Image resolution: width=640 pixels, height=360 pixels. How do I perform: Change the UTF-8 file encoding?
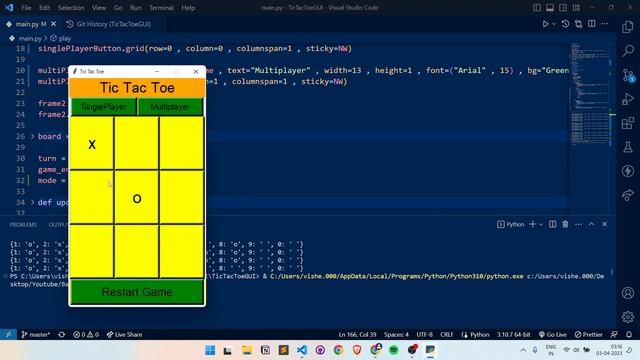pyautogui.click(x=424, y=334)
